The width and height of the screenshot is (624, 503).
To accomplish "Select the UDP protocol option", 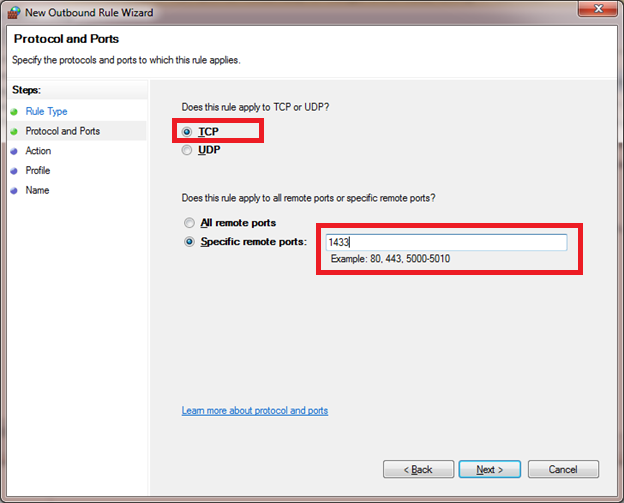I will pos(187,150).
